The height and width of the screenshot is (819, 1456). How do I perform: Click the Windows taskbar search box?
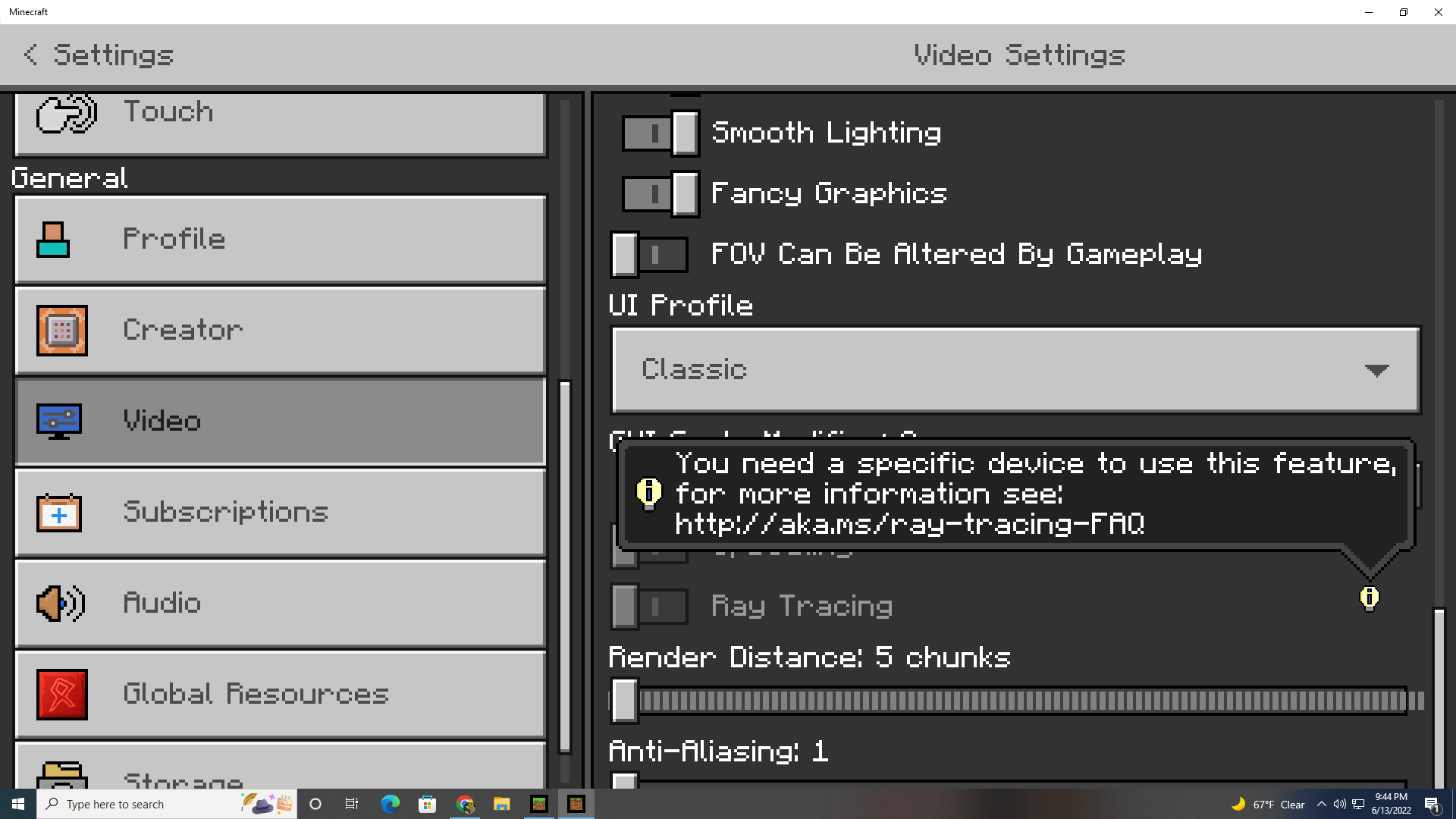pos(167,804)
